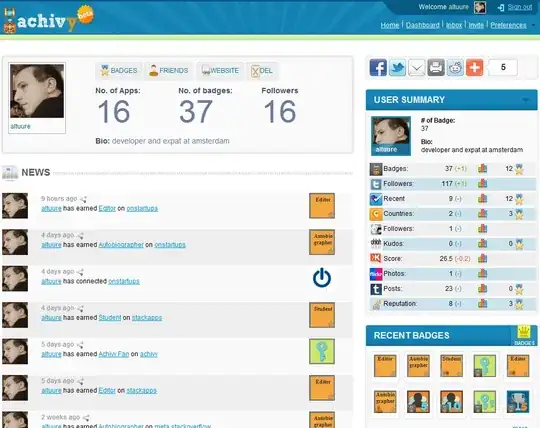Click the DEL tab on profile
Image resolution: width=540 pixels, height=428 pixels.
pos(262,71)
